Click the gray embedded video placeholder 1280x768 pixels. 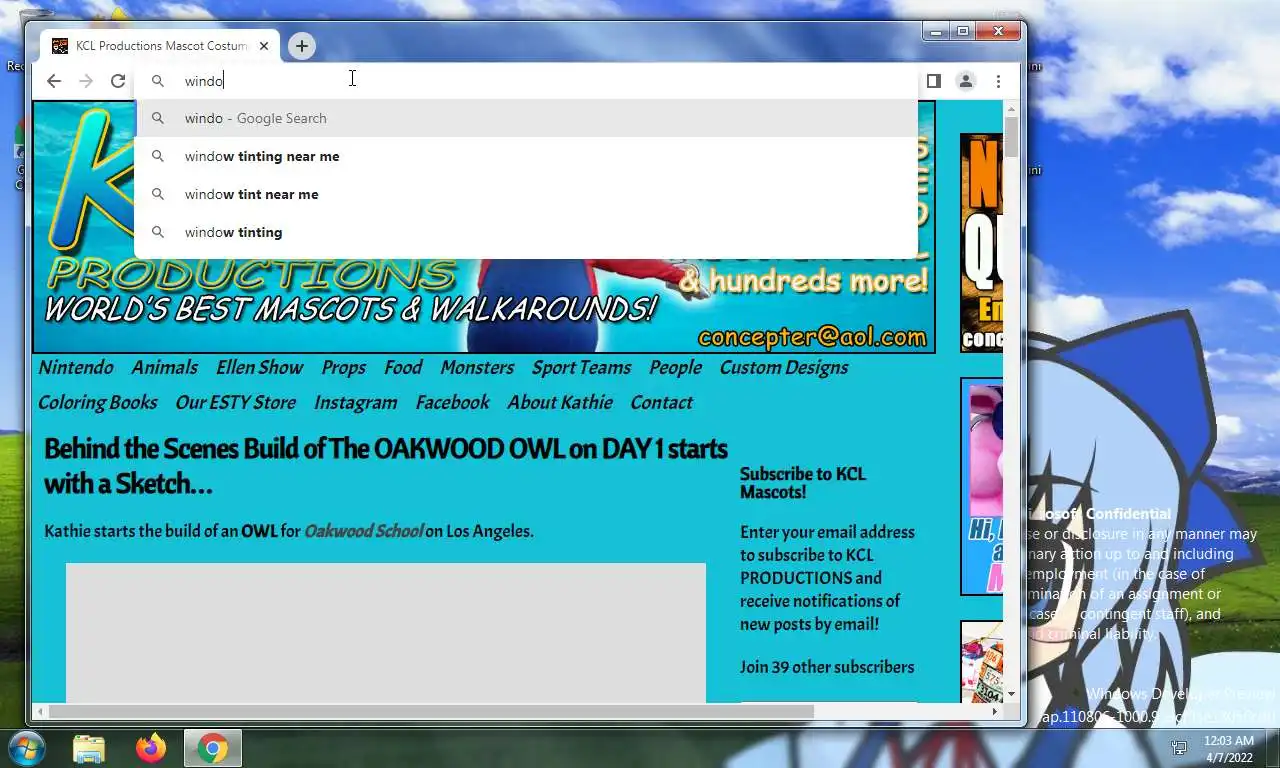pos(386,632)
